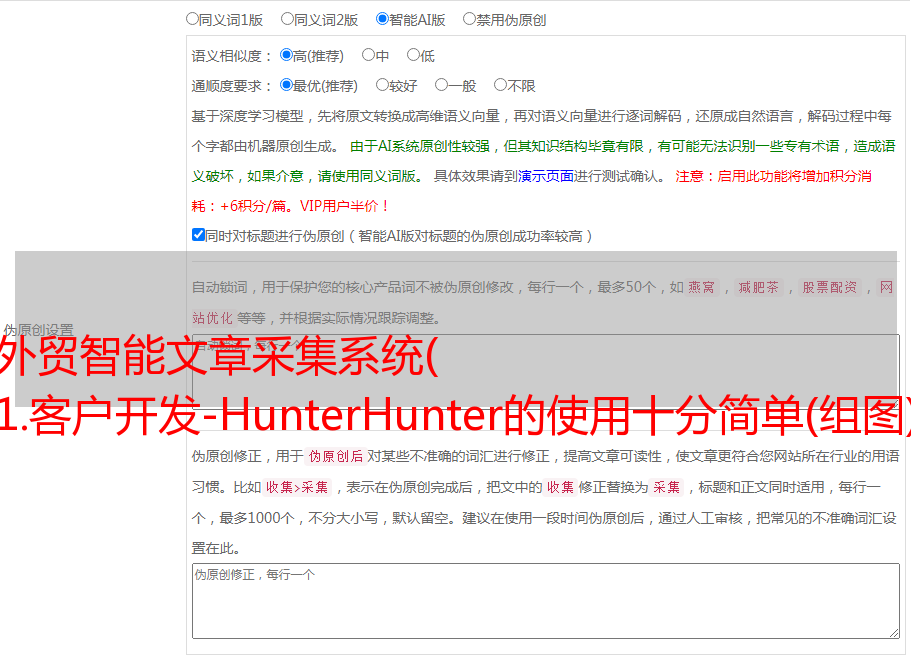This screenshot has height=658, width=911.
Task: Click the 语义相似度 label
Action: click(232, 56)
